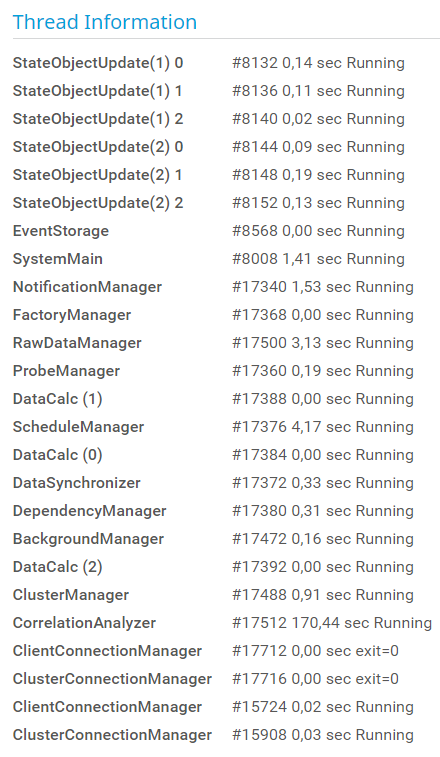Screen dimensions: 440x757
Task: Click the ScheduleManager thread entry
Action: (x=78, y=427)
